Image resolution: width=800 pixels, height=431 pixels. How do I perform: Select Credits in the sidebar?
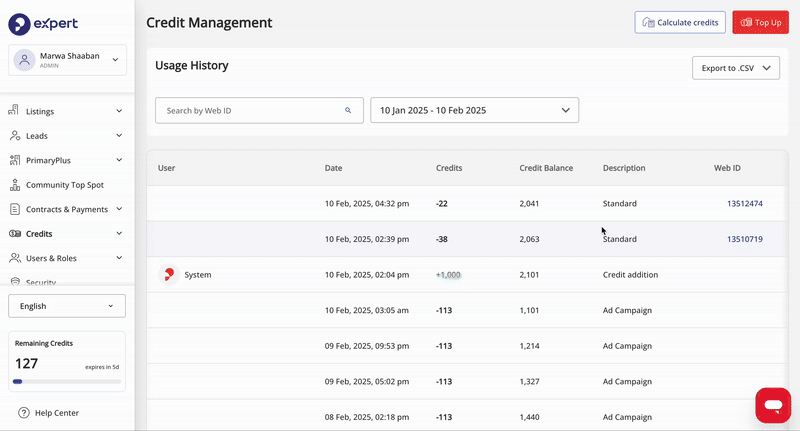coord(39,234)
